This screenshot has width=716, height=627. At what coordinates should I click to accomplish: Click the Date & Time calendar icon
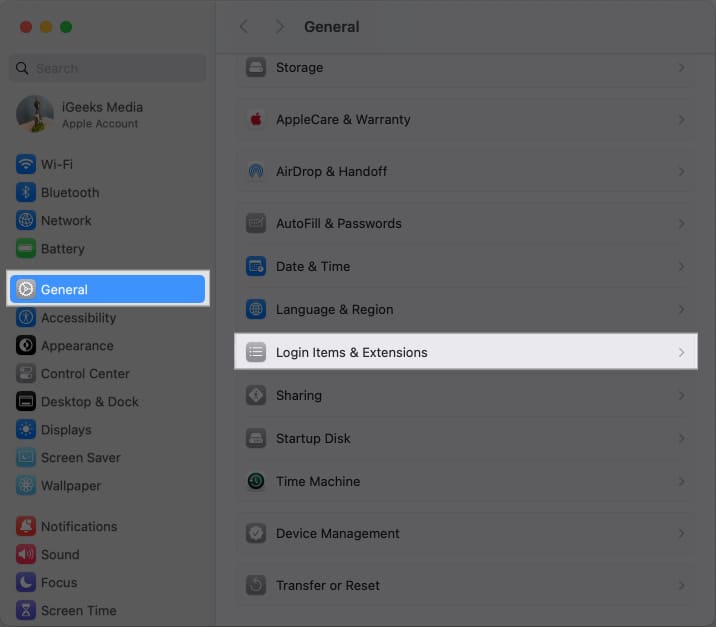(x=256, y=267)
